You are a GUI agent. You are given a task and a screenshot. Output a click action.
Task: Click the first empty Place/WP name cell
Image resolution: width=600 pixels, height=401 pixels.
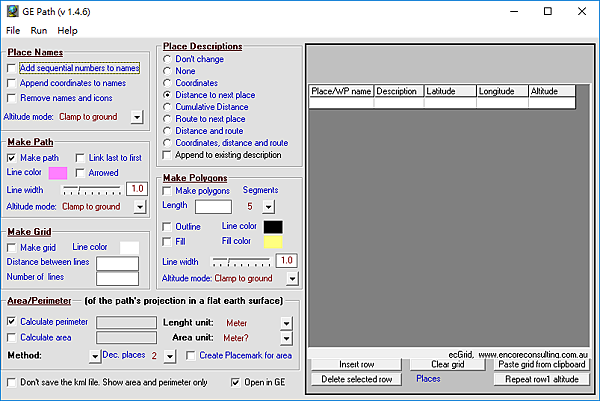pyautogui.click(x=341, y=103)
